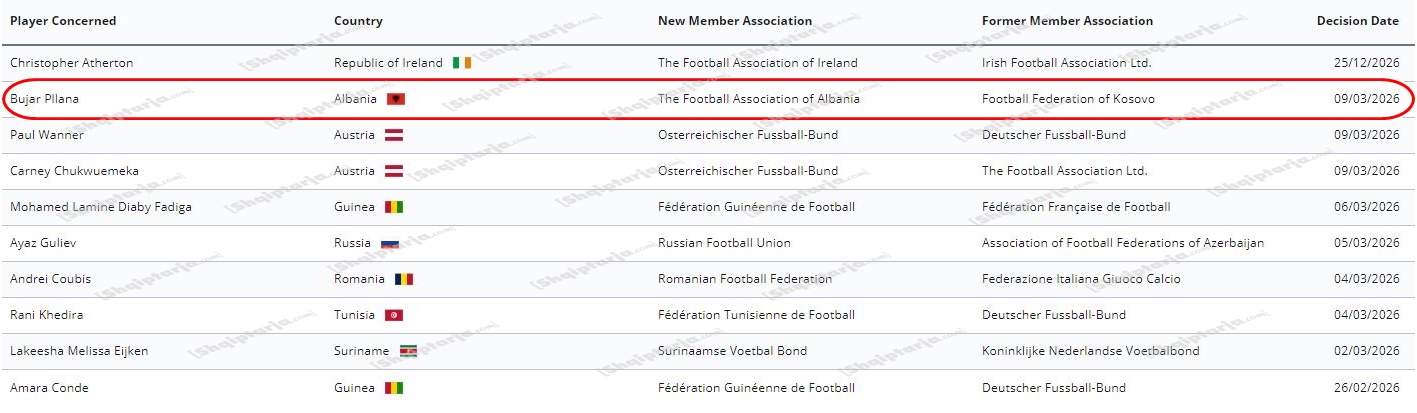This screenshot has width=1417, height=413.
Task: Click the Romania flag icon
Action: (x=403, y=279)
